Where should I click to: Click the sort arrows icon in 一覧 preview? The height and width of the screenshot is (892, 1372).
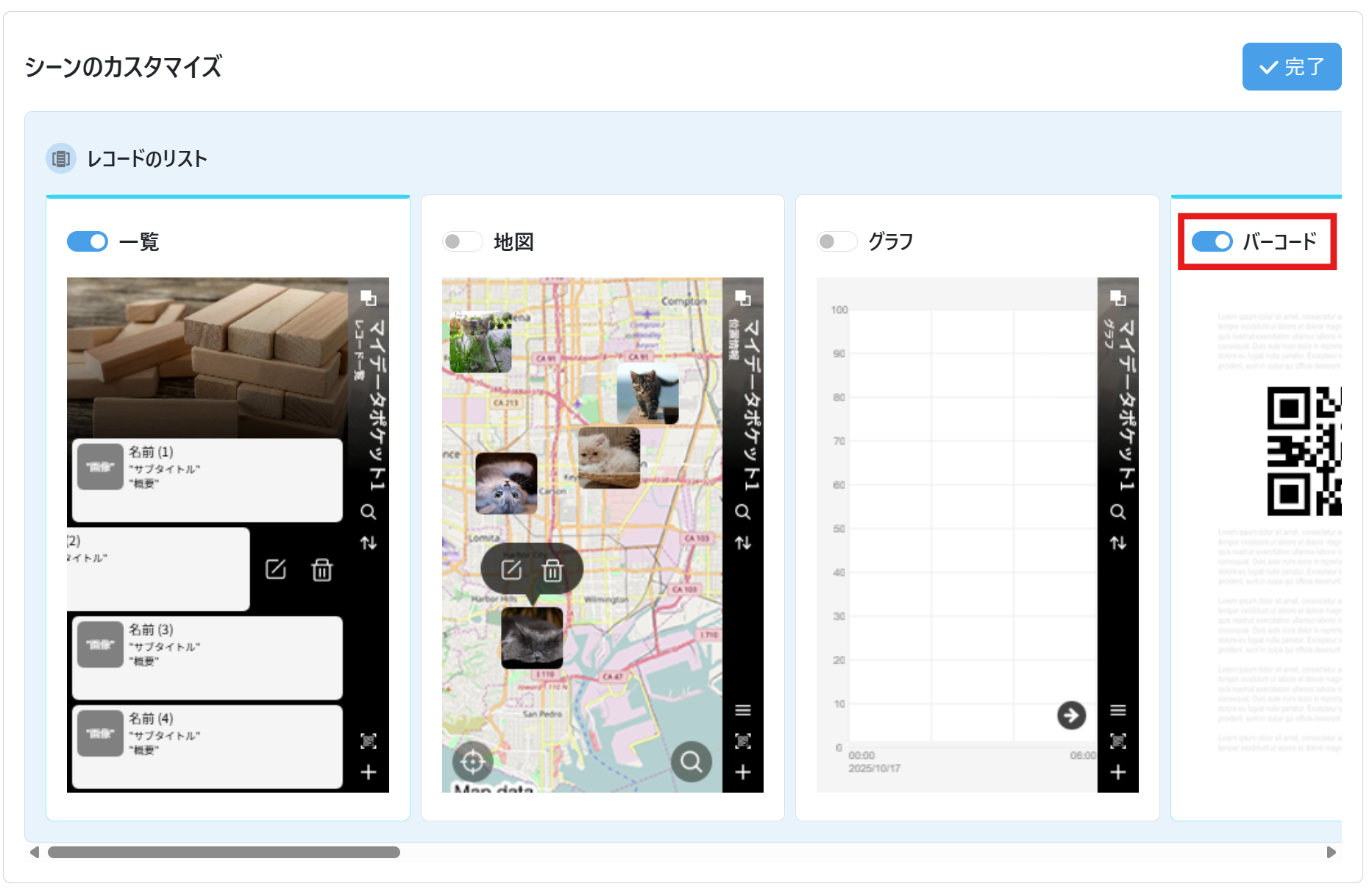369,543
